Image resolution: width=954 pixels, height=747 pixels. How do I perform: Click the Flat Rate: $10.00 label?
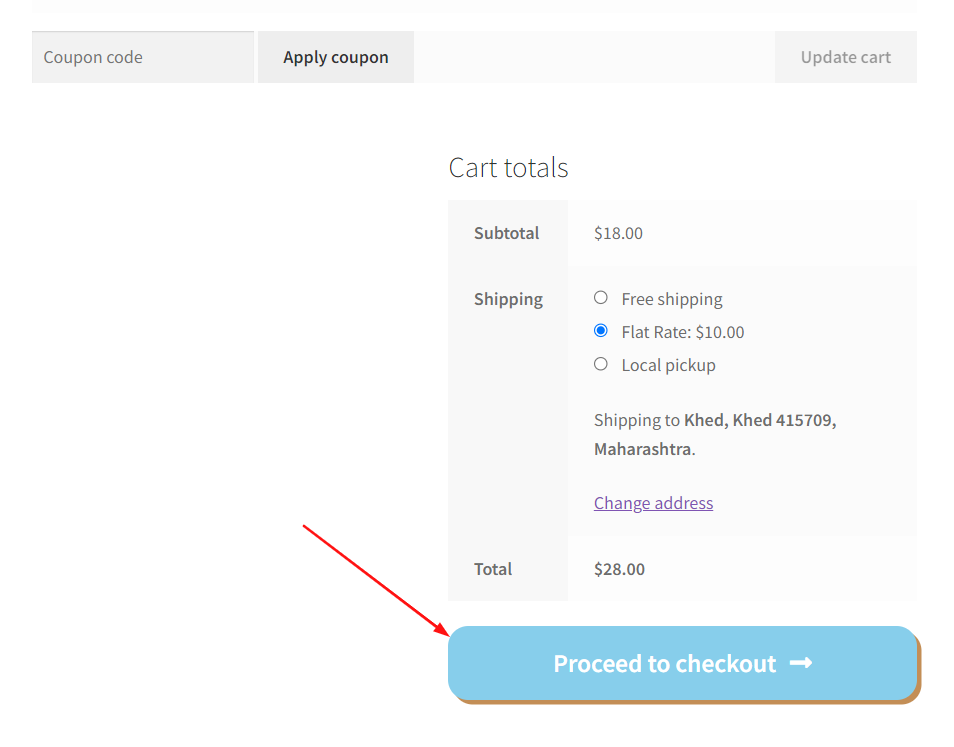pyautogui.click(x=683, y=332)
